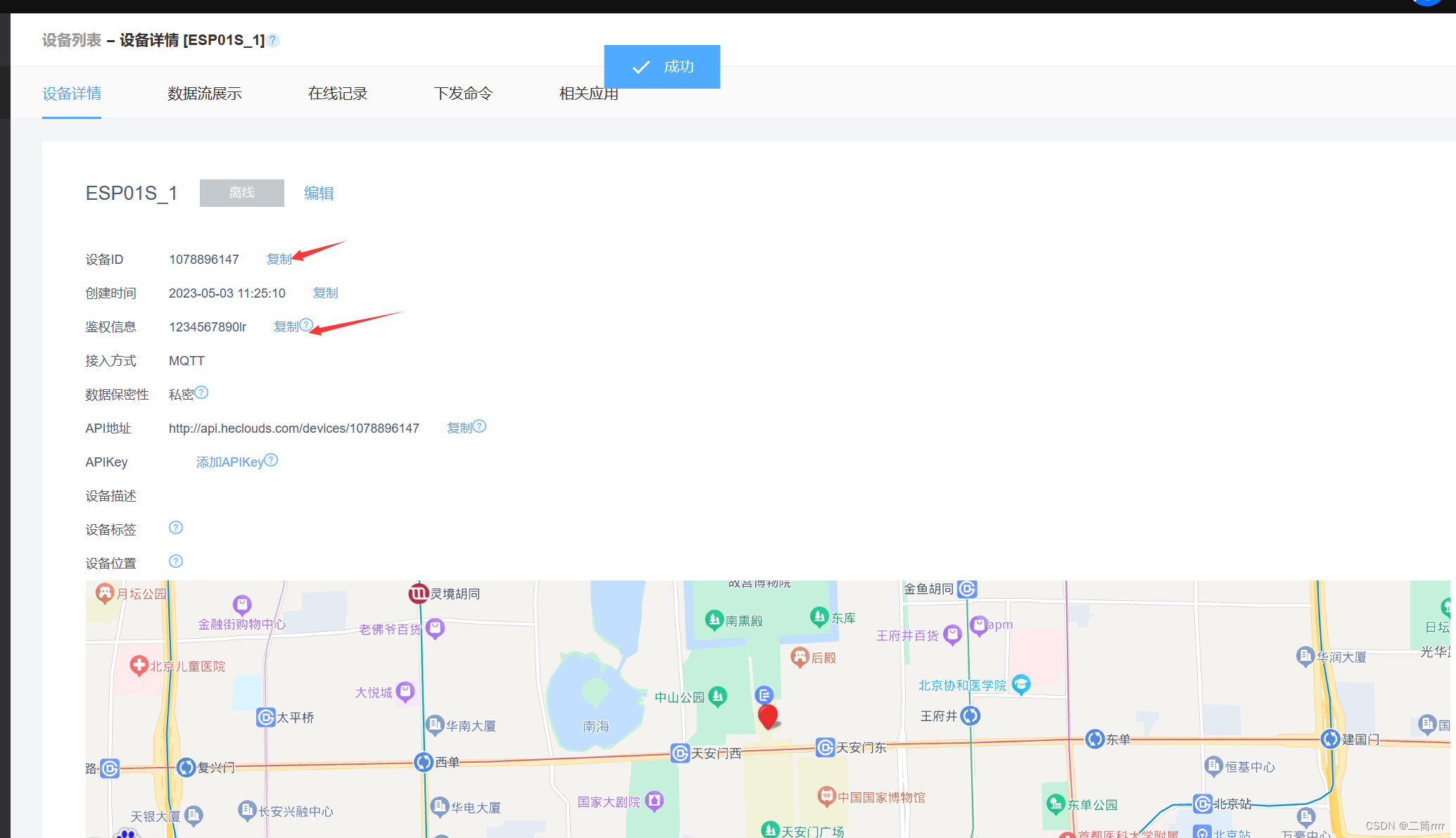
Task: Click the red location pin on the map
Action: point(768,716)
